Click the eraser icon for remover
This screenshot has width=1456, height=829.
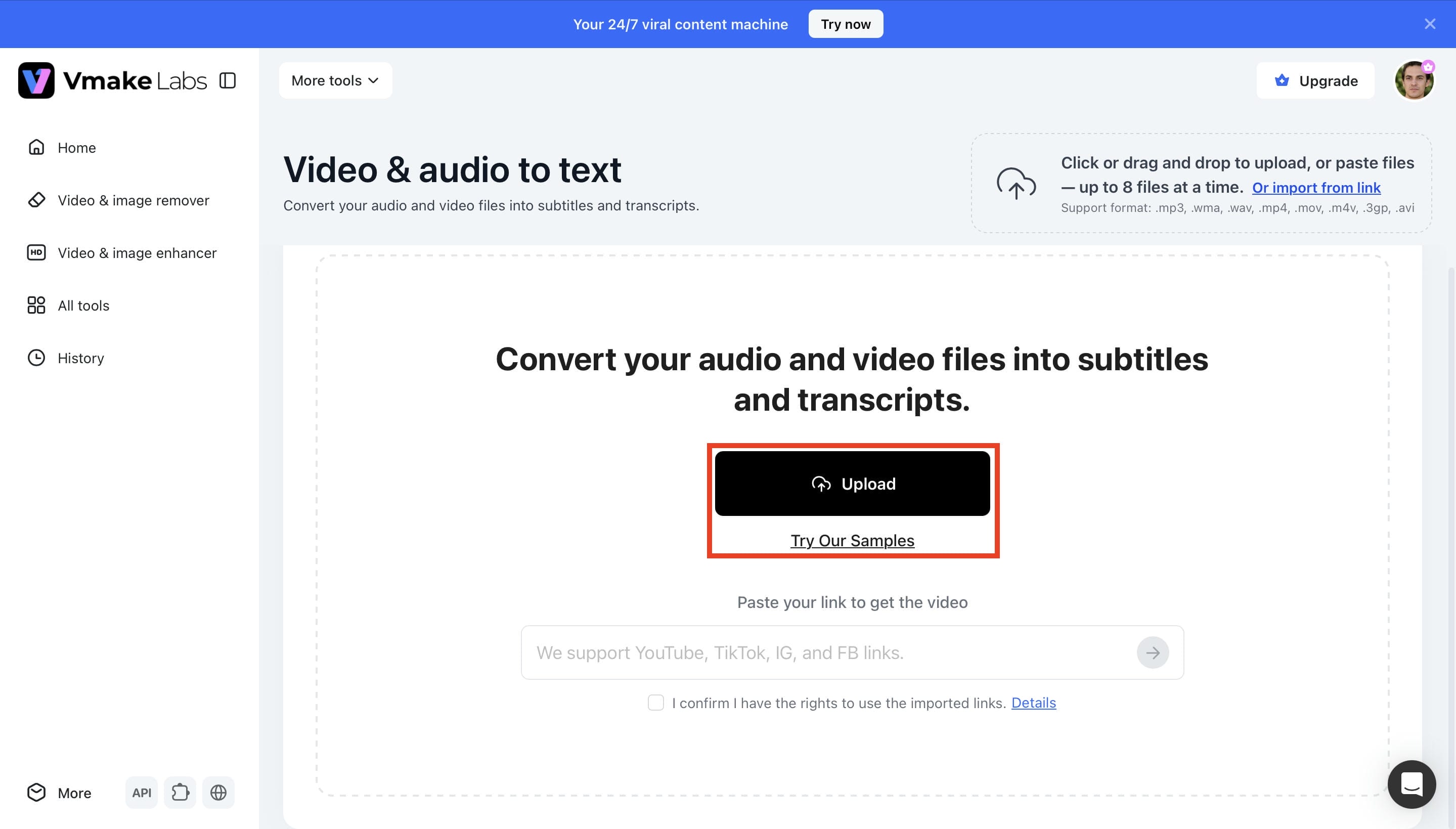tap(36, 200)
